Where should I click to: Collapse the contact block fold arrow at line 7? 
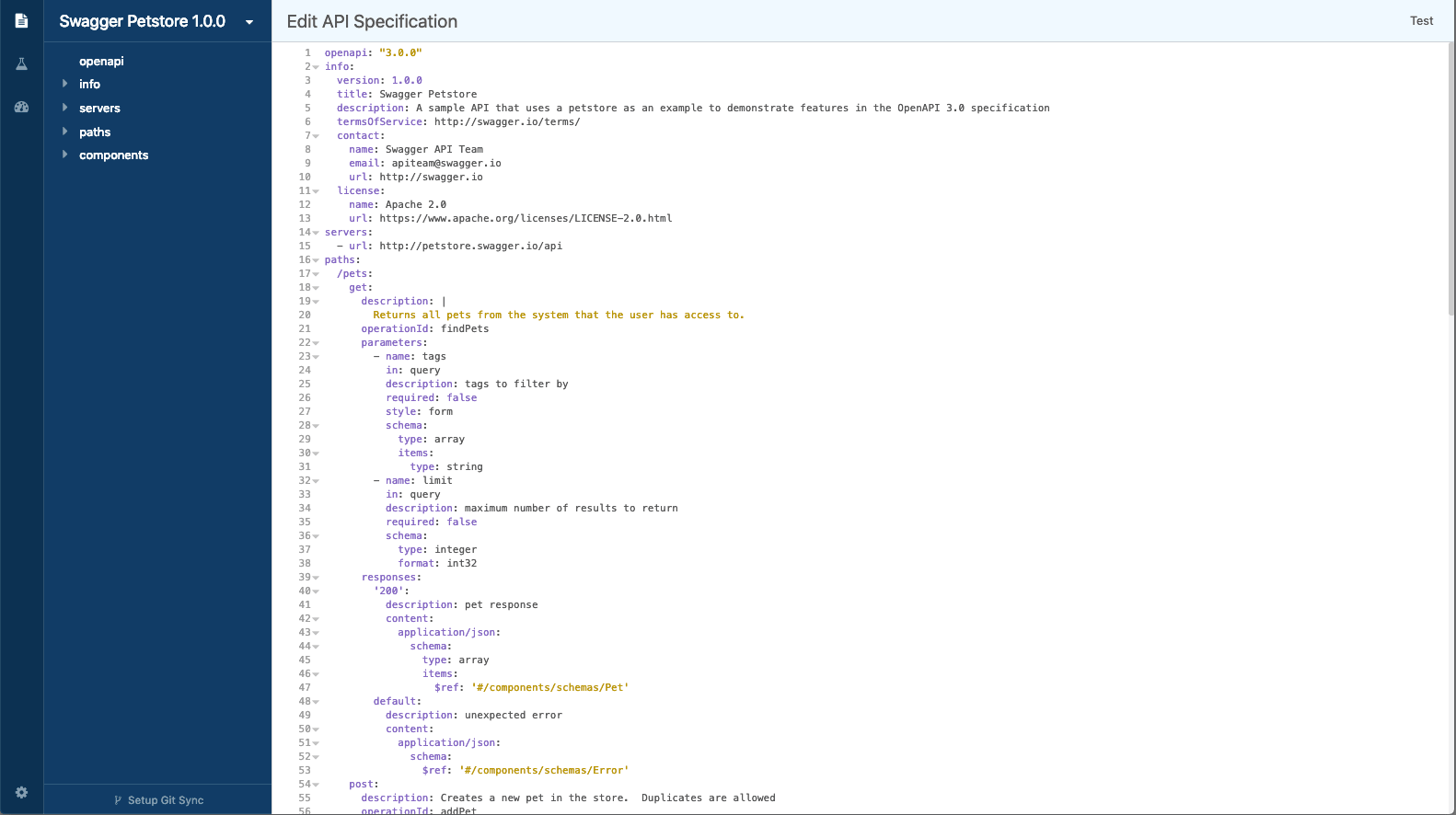tap(316, 136)
